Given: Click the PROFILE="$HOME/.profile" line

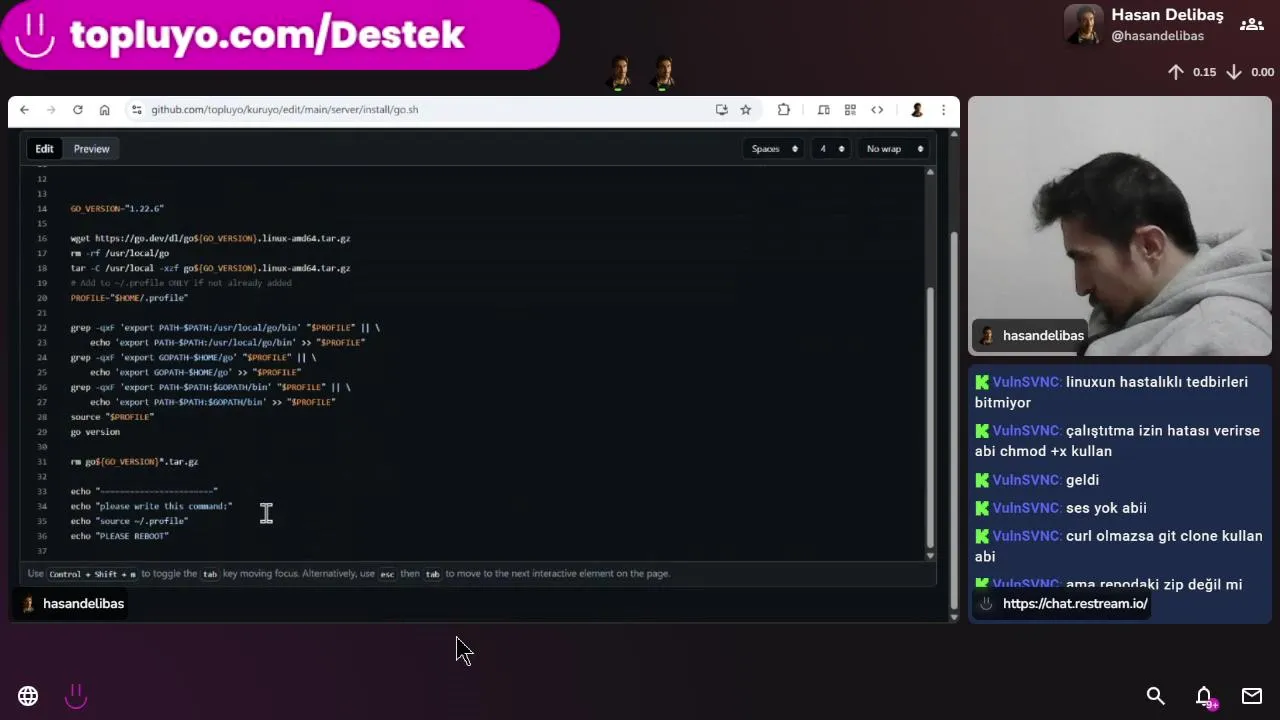Looking at the screenshot, I should [x=129, y=298].
